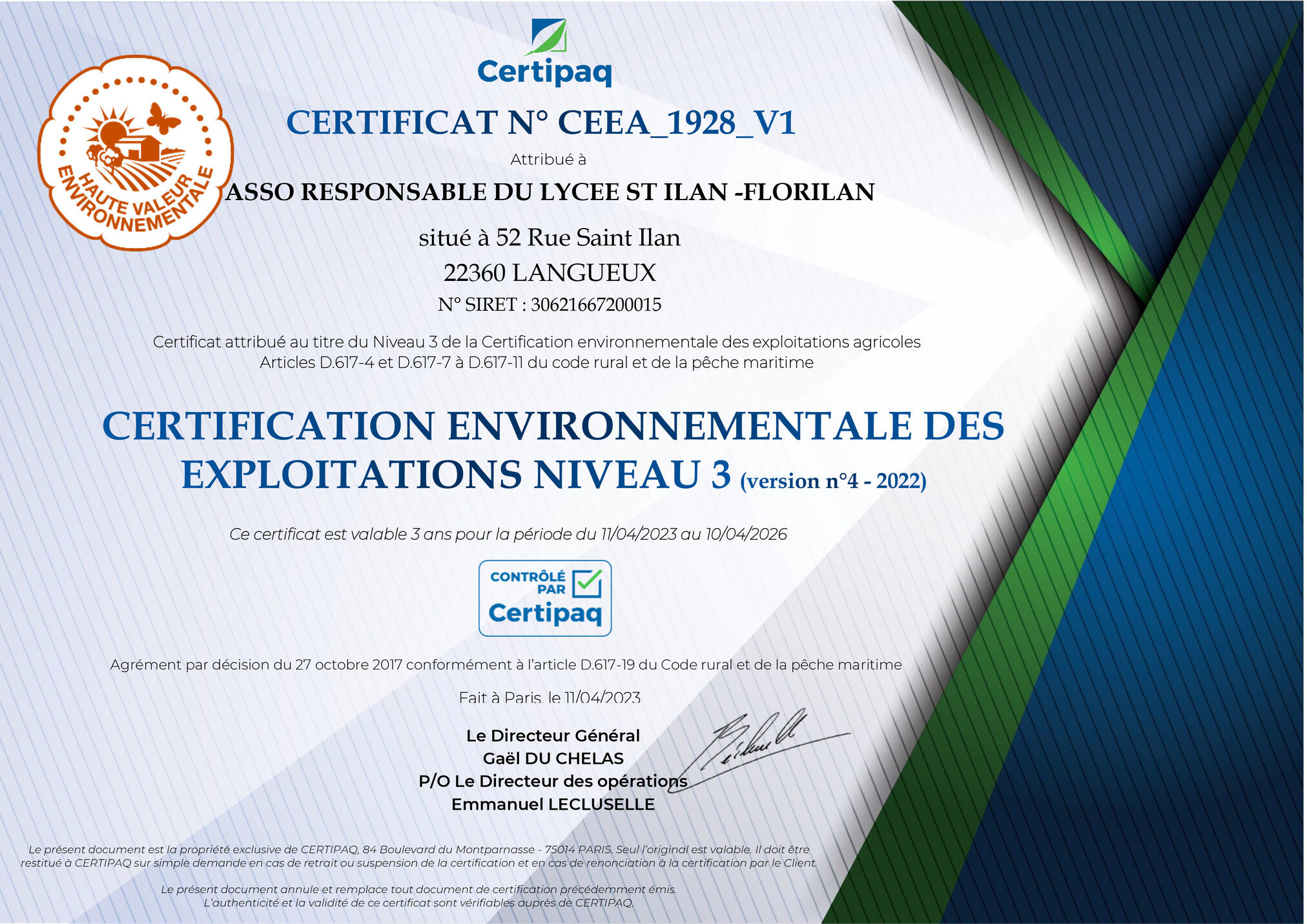
Task: Click the validity period sentence with dates
Action: tap(508, 534)
